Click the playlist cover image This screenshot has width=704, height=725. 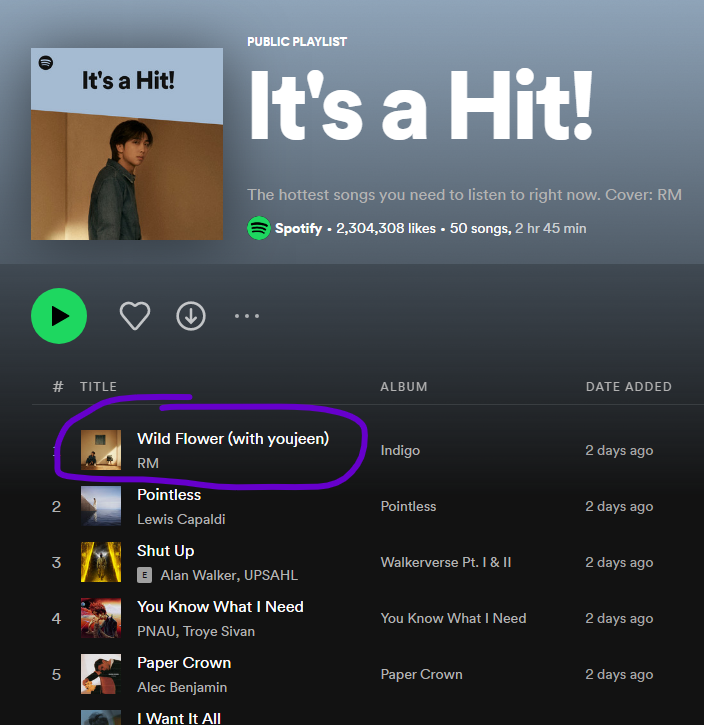pyautogui.click(x=127, y=144)
